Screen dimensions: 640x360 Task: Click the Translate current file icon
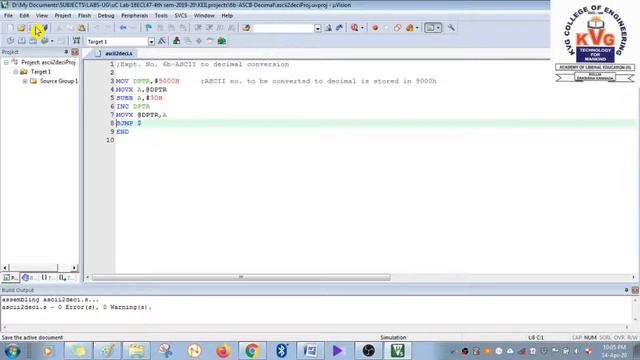pyautogui.click(x=10, y=41)
